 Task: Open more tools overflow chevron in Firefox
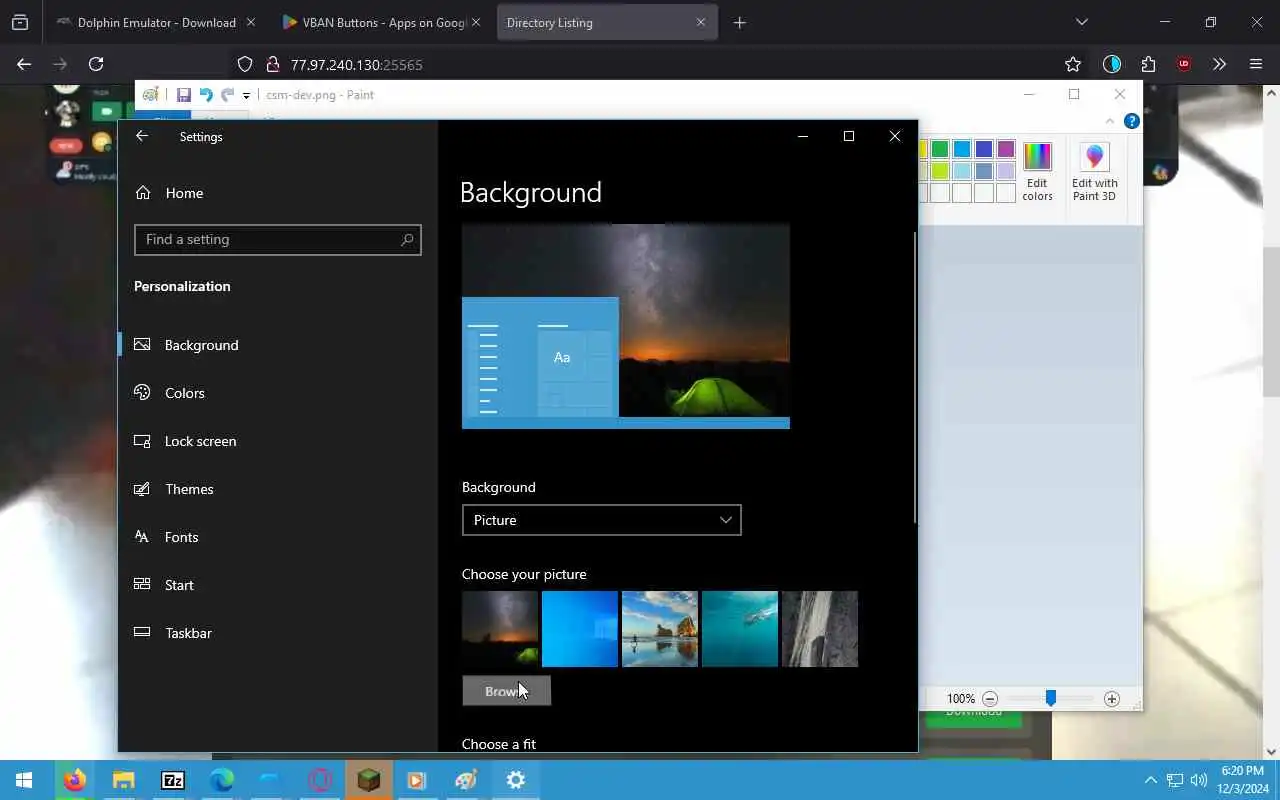pos(1219,64)
